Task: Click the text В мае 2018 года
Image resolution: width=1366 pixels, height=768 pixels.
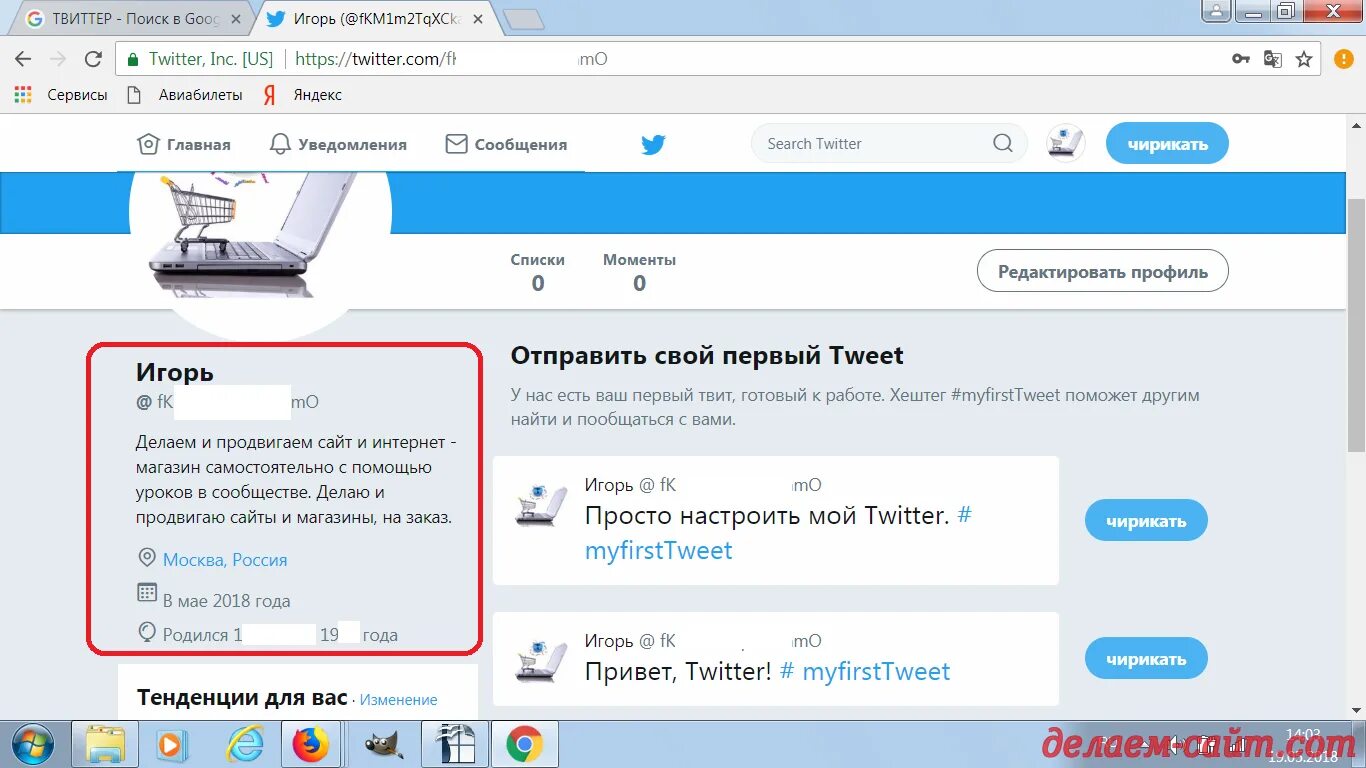Action: pyautogui.click(x=227, y=601)
